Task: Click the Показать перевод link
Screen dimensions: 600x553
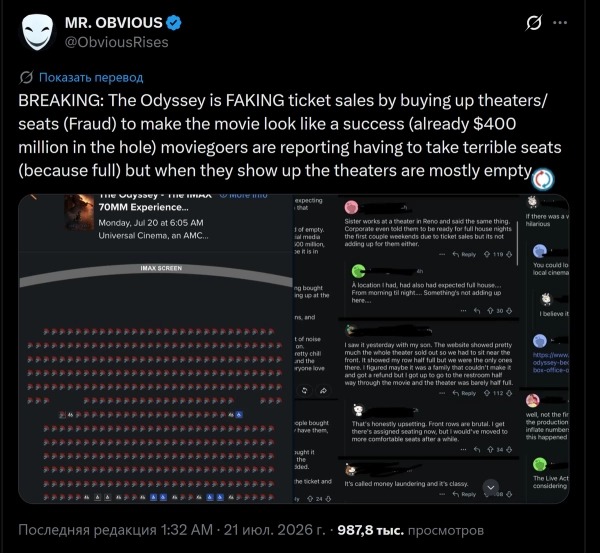Action: point(91,77)
